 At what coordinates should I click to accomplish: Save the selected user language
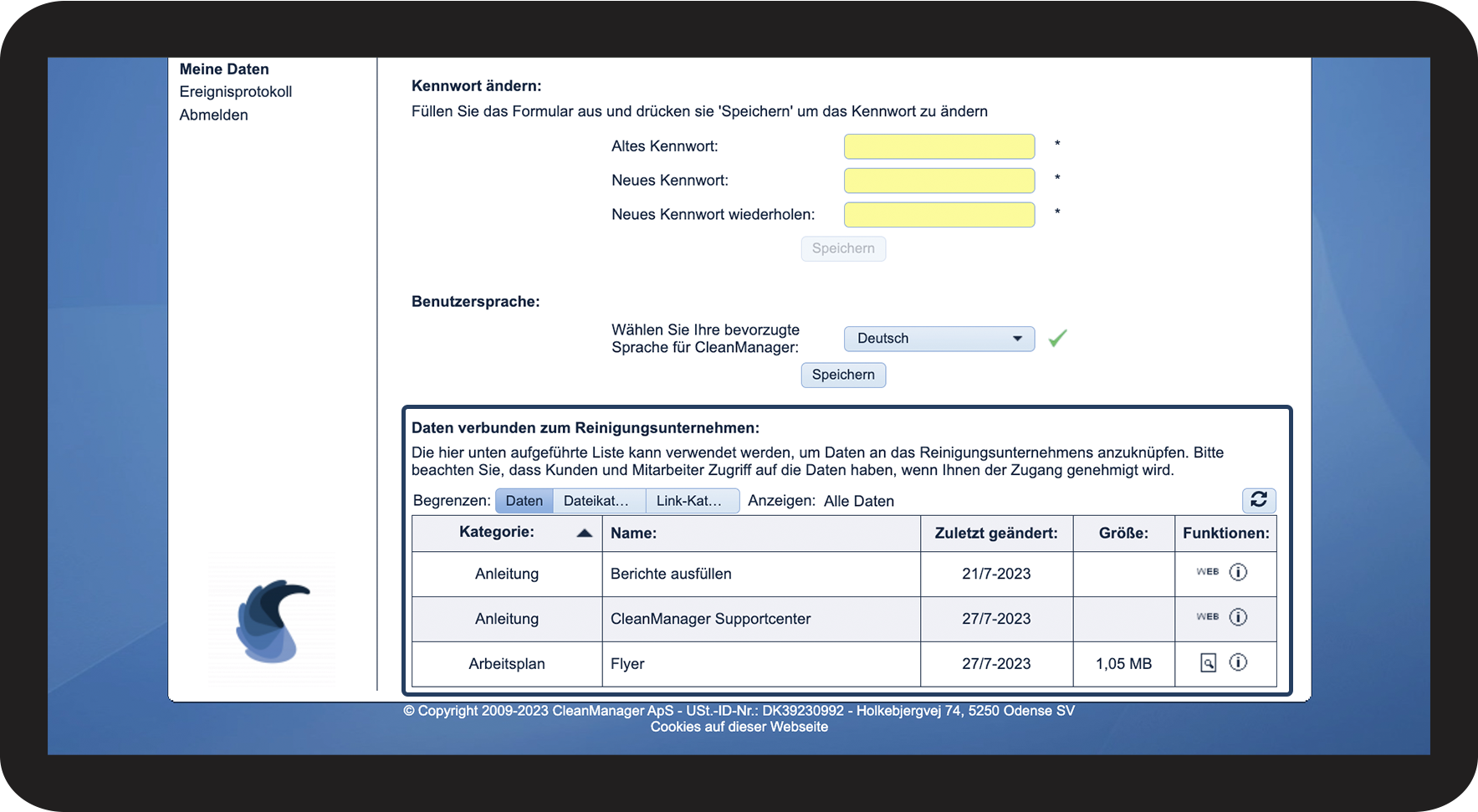pos(842,375)
